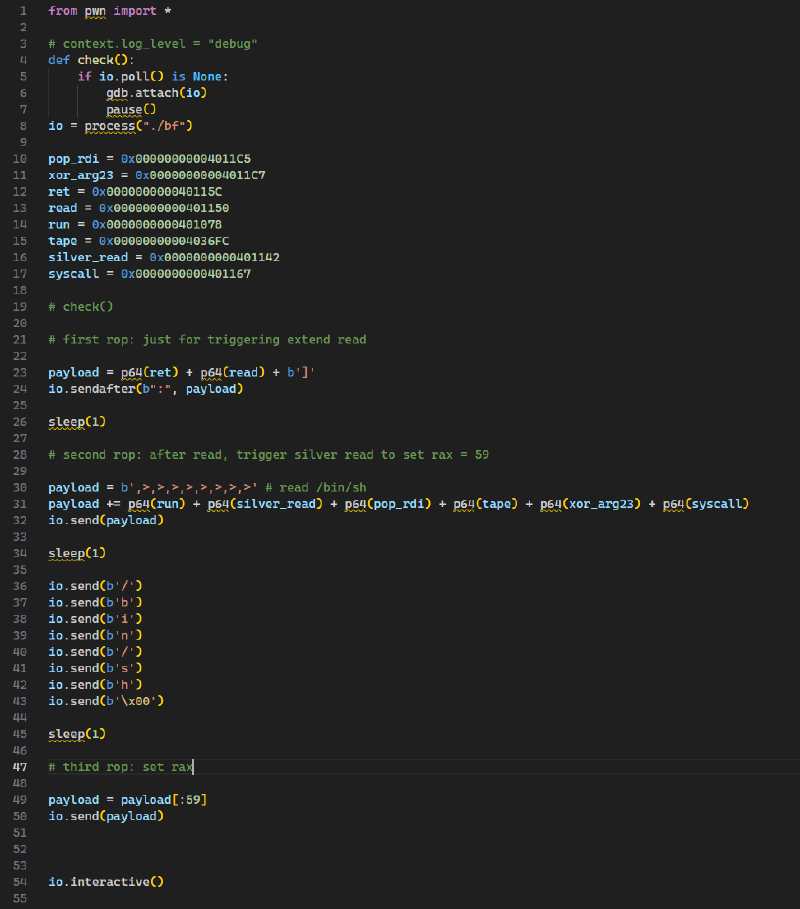
Task: Click the 'payload = payload[:59]' line
Action: tap(128, 800)
